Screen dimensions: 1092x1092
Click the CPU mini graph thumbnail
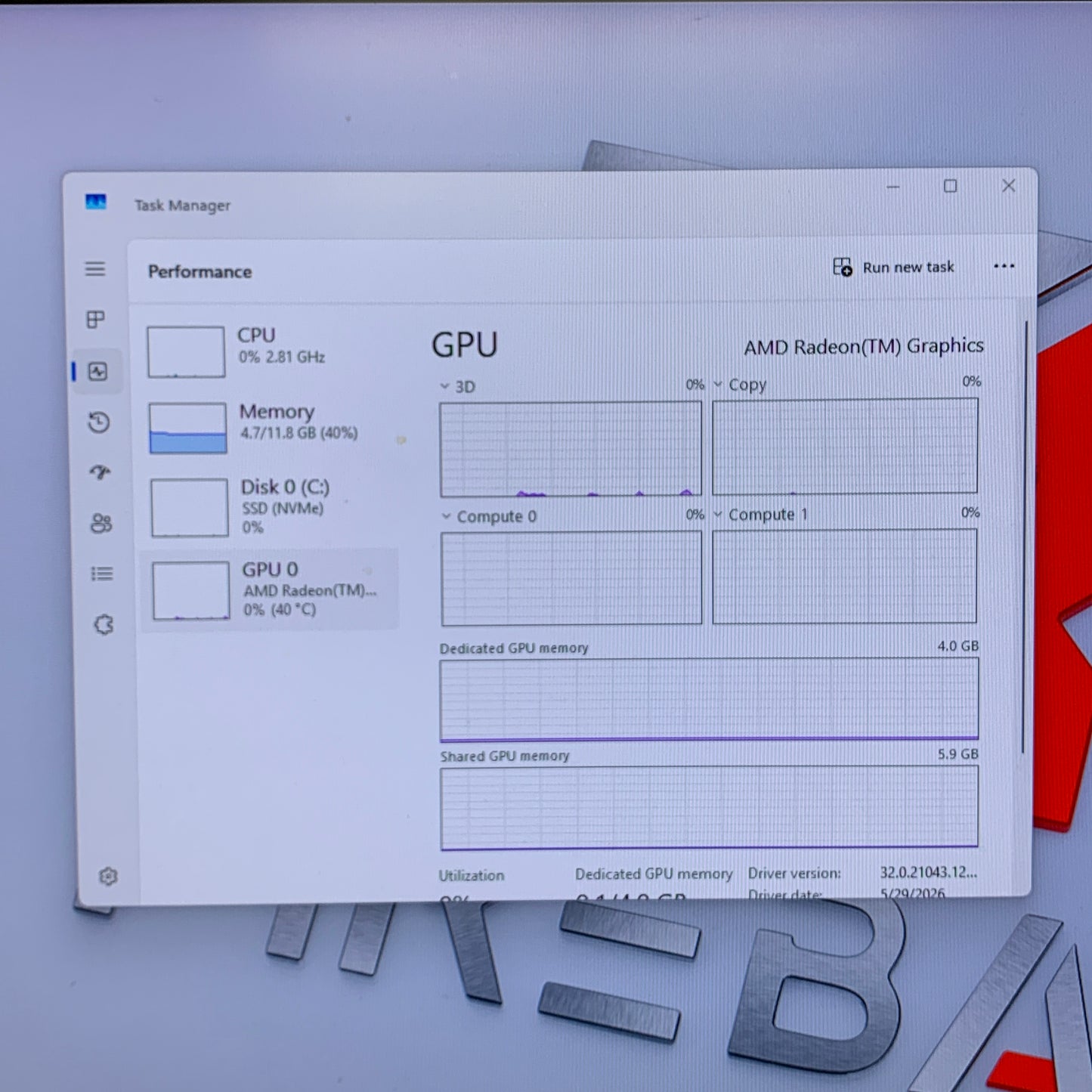pos(186,351)
